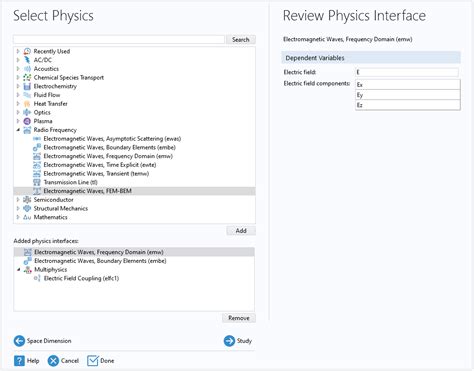
Task: Edit the Ez component field
Action: [x=408, y=105]
